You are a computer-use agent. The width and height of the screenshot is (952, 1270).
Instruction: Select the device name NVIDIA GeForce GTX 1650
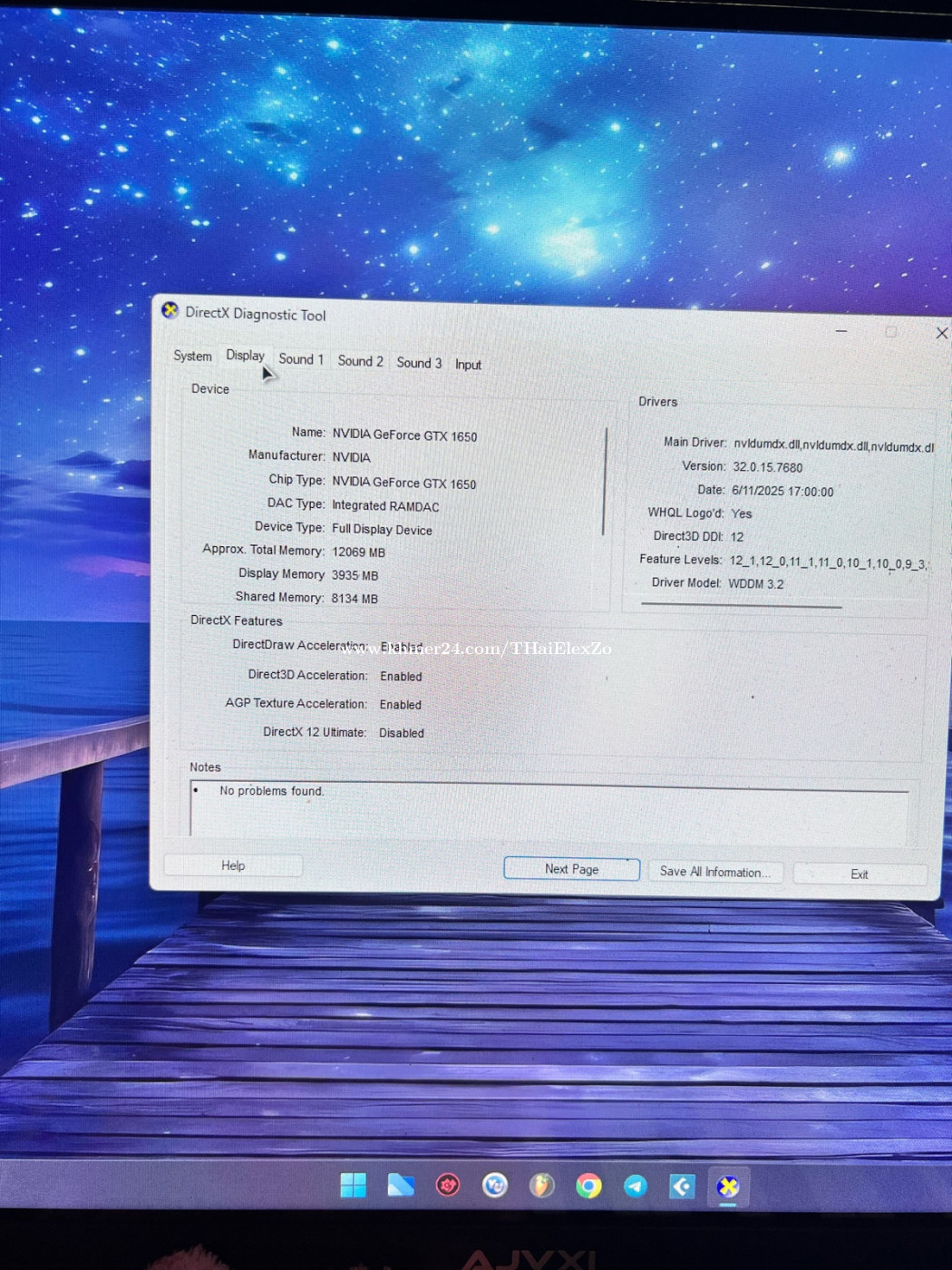[404, 435]
